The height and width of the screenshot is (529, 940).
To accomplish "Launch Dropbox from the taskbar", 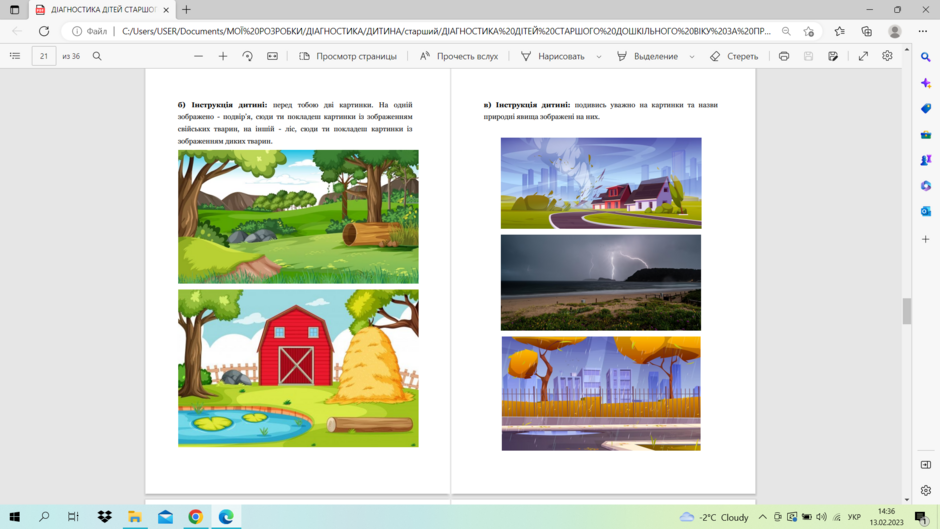I will (104, 516).
